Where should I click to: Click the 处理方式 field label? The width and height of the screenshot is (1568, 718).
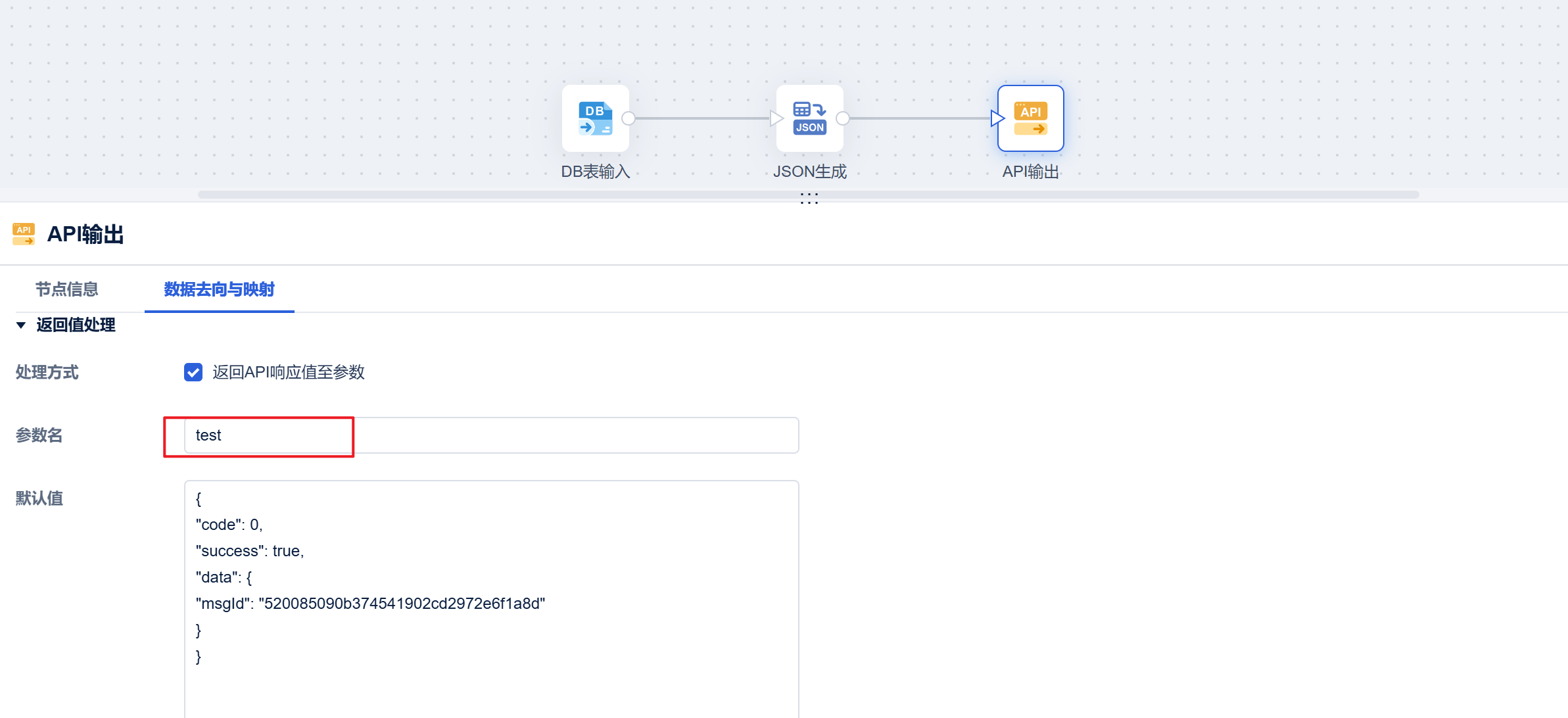47,372
